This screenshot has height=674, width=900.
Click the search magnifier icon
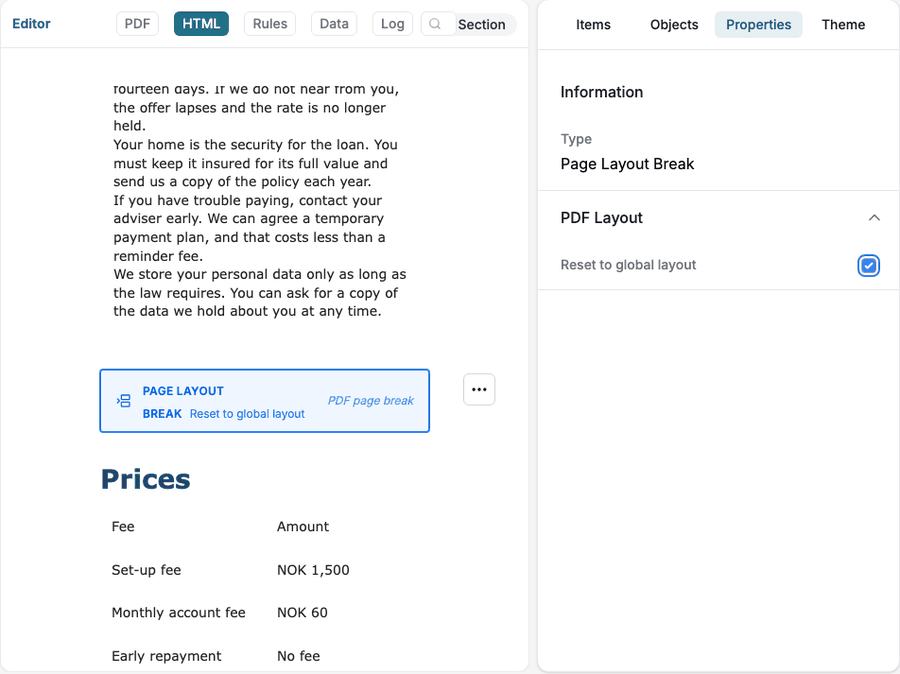435,24
